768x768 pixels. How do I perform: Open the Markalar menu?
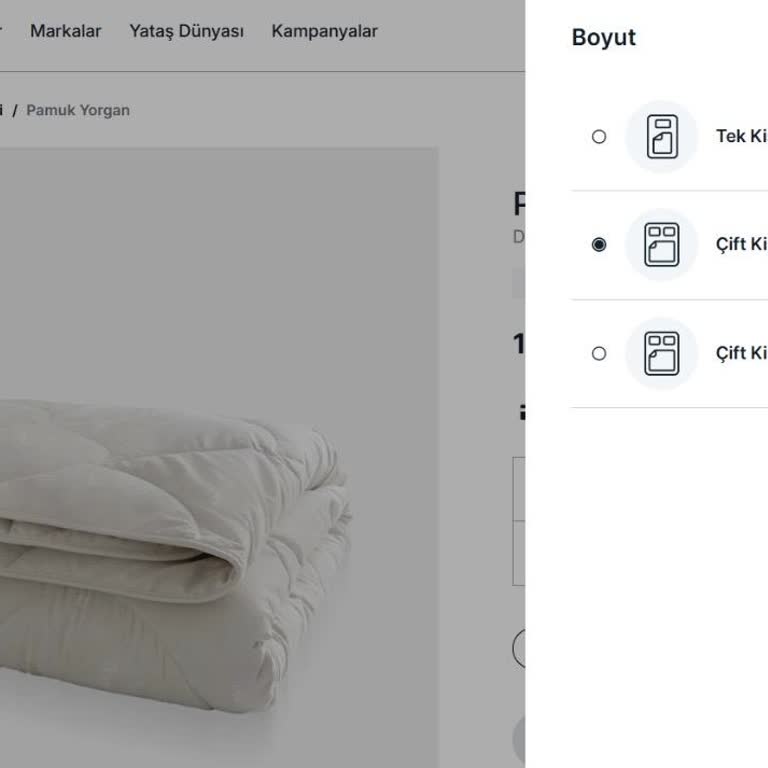pyautogui.click(x=65, y=31)
